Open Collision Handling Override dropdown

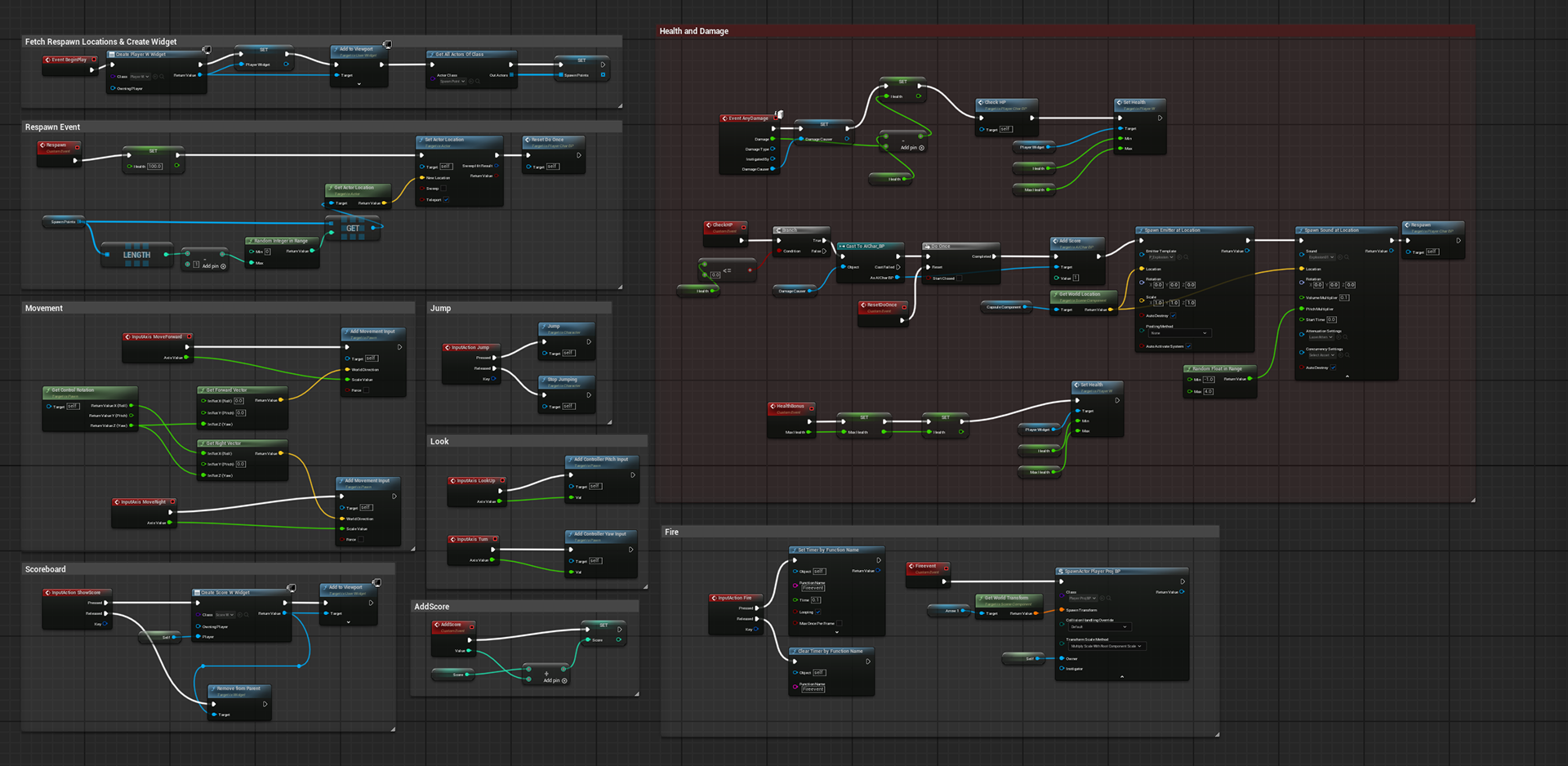(x=1099, y=627)
